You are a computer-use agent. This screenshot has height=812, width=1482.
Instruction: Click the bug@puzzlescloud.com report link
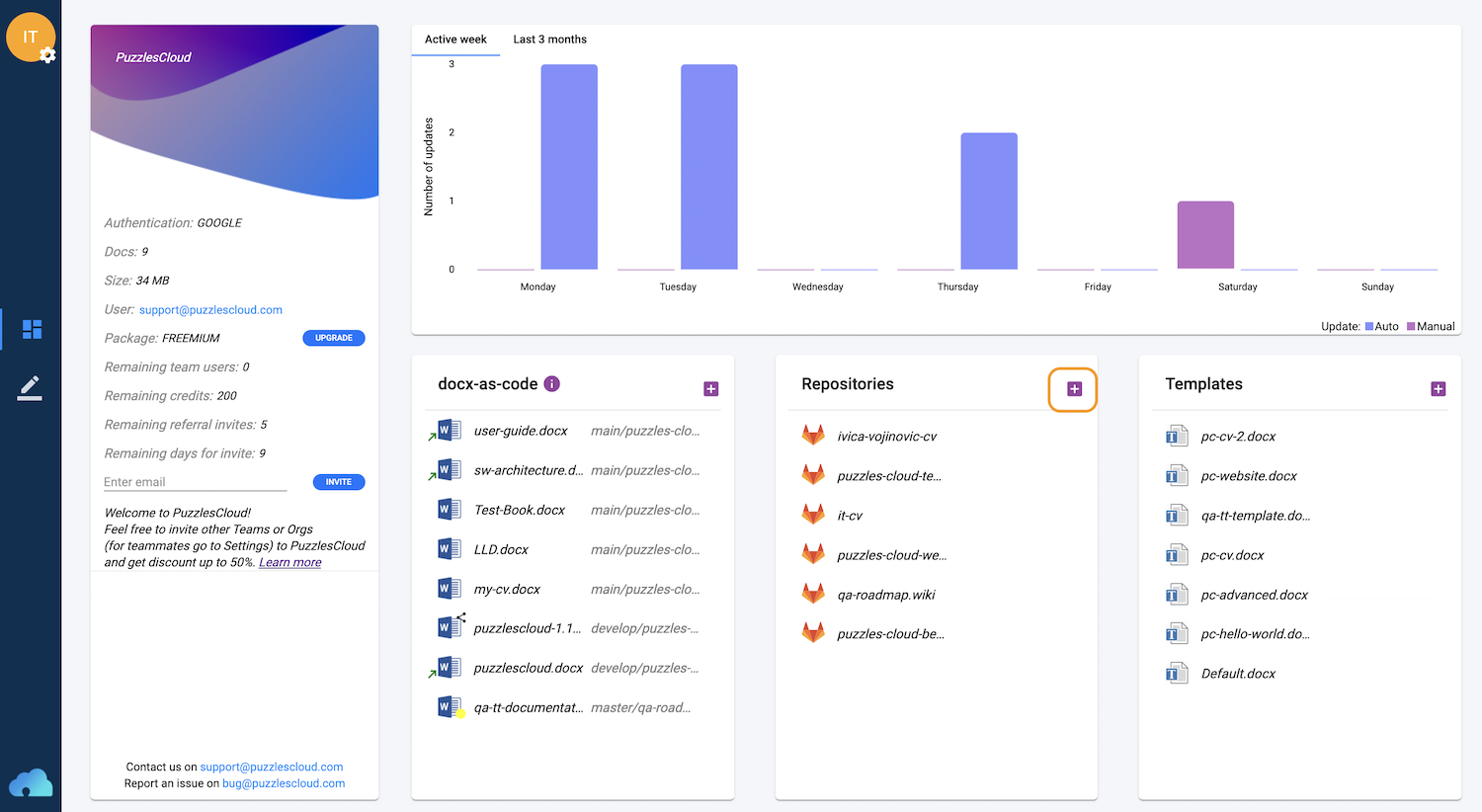click(284, 783)
